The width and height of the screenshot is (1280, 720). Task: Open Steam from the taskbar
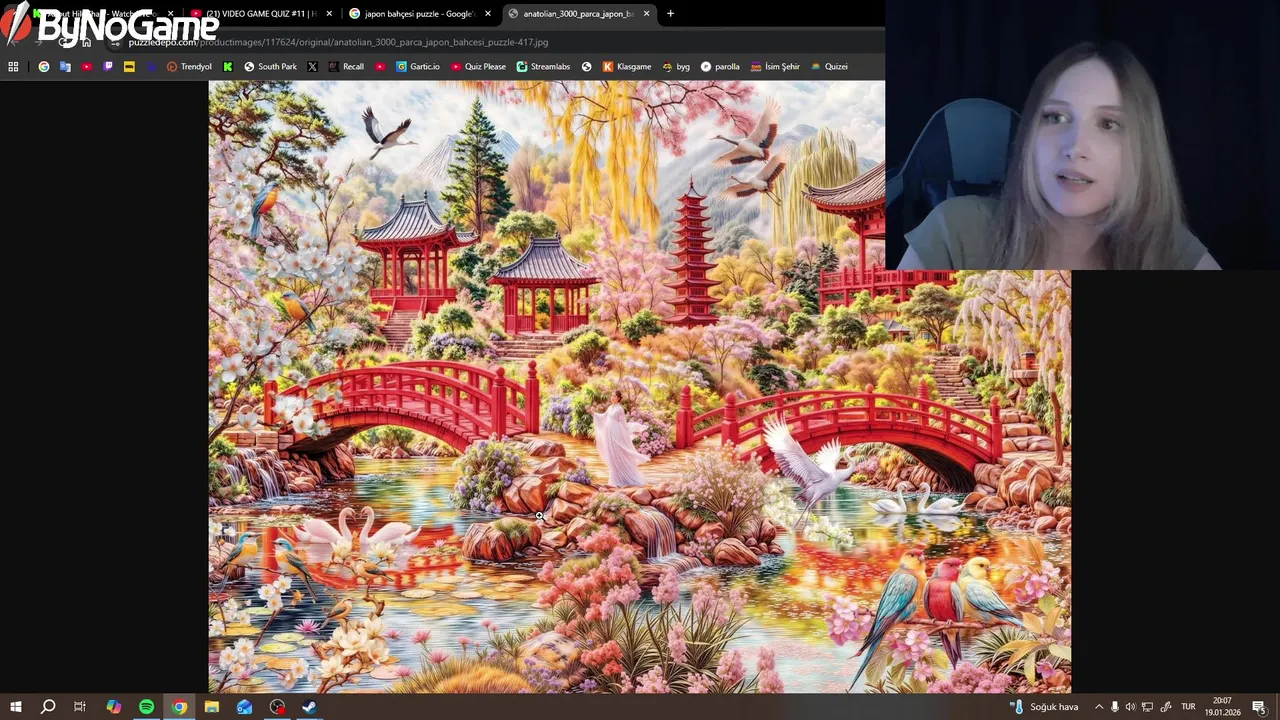[x=310, y=707]
